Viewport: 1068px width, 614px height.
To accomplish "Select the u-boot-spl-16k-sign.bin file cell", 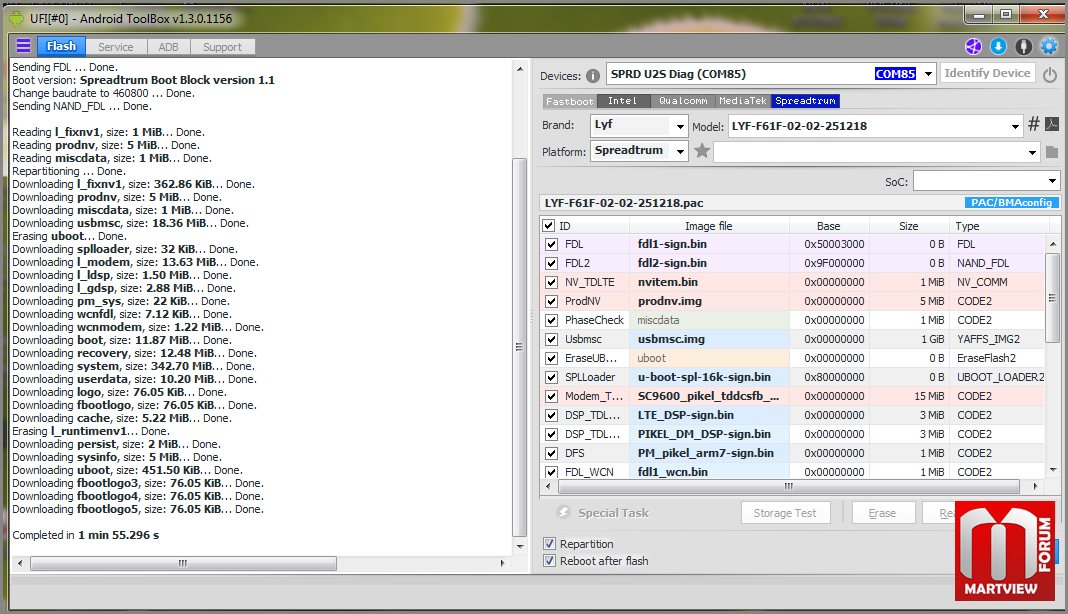I will click(709, 378).
